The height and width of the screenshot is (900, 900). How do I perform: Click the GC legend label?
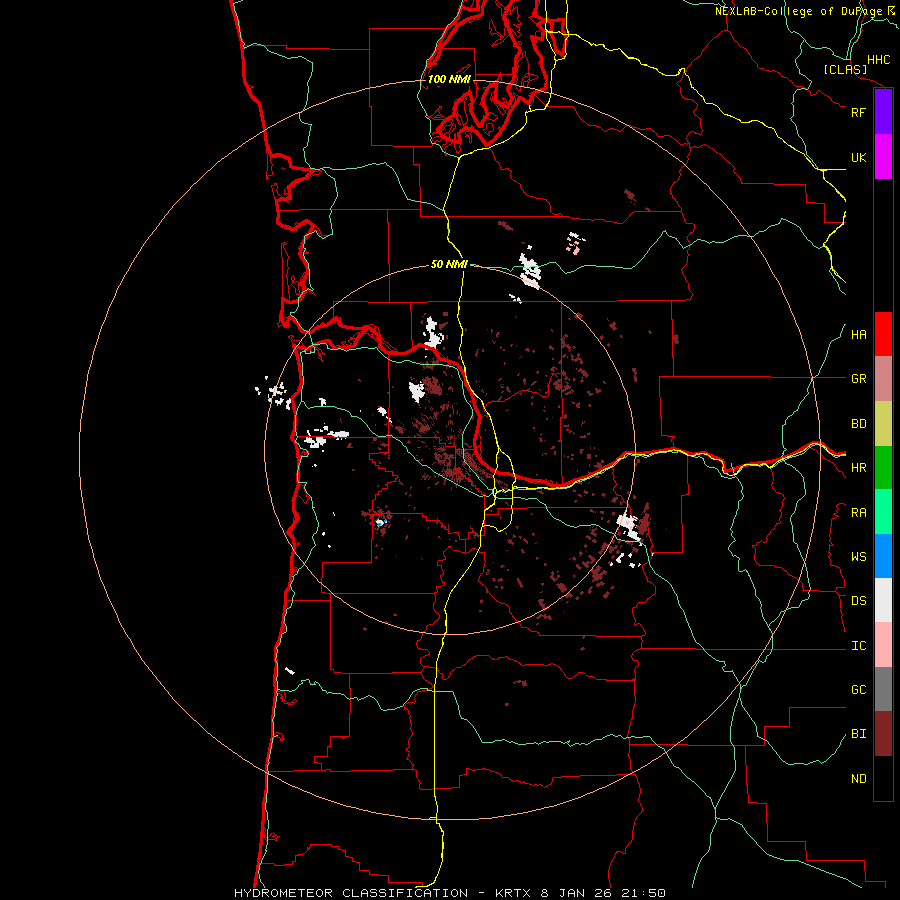858,690
